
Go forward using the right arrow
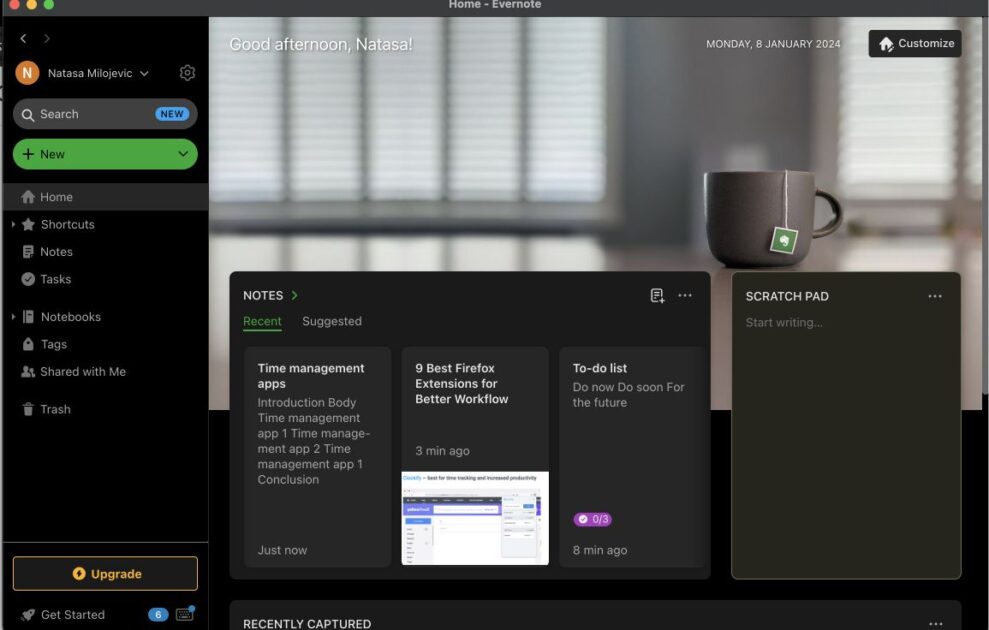(x=47, y=38)
